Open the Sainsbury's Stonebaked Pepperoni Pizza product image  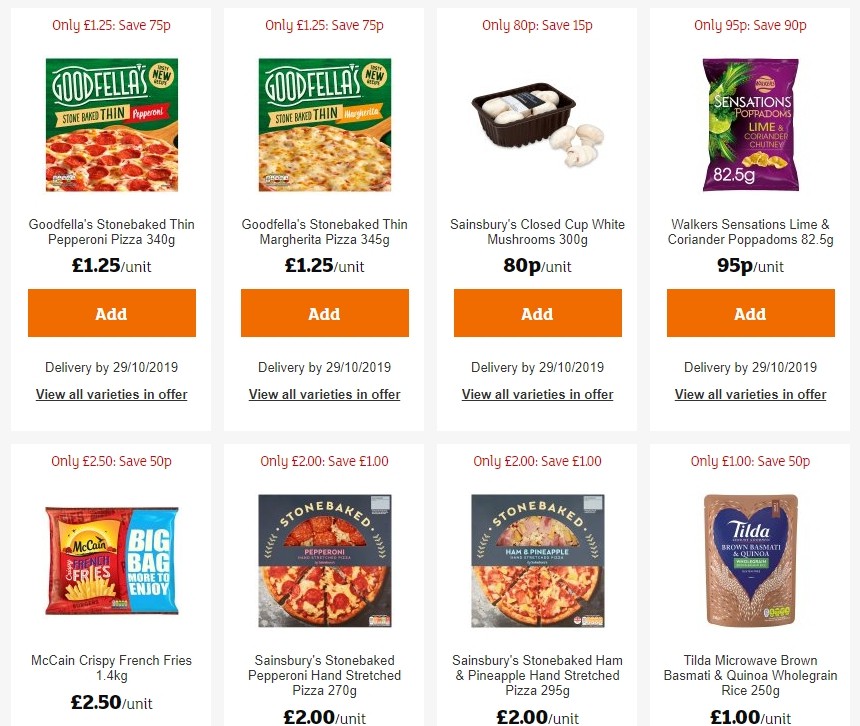(x=324, y=560)
